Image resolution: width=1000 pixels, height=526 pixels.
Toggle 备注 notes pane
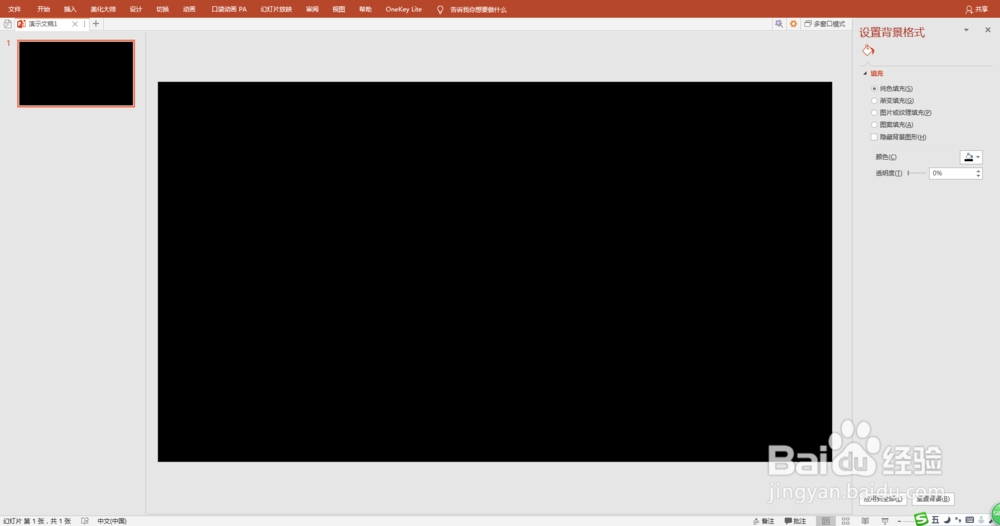tap(763, 521)
